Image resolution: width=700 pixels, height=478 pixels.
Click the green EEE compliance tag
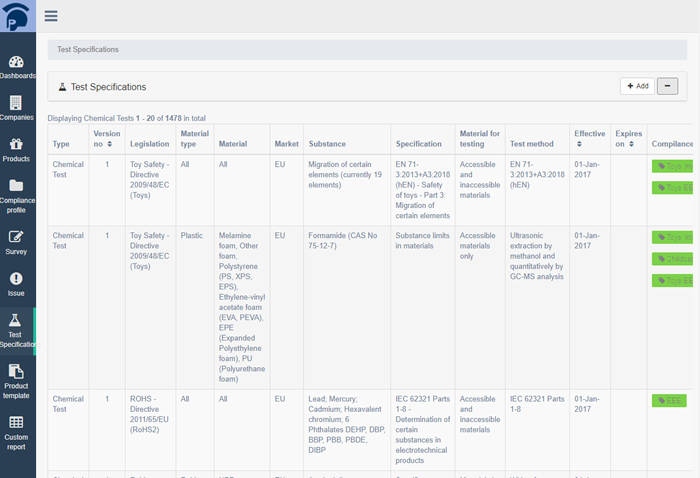[668, 401]
